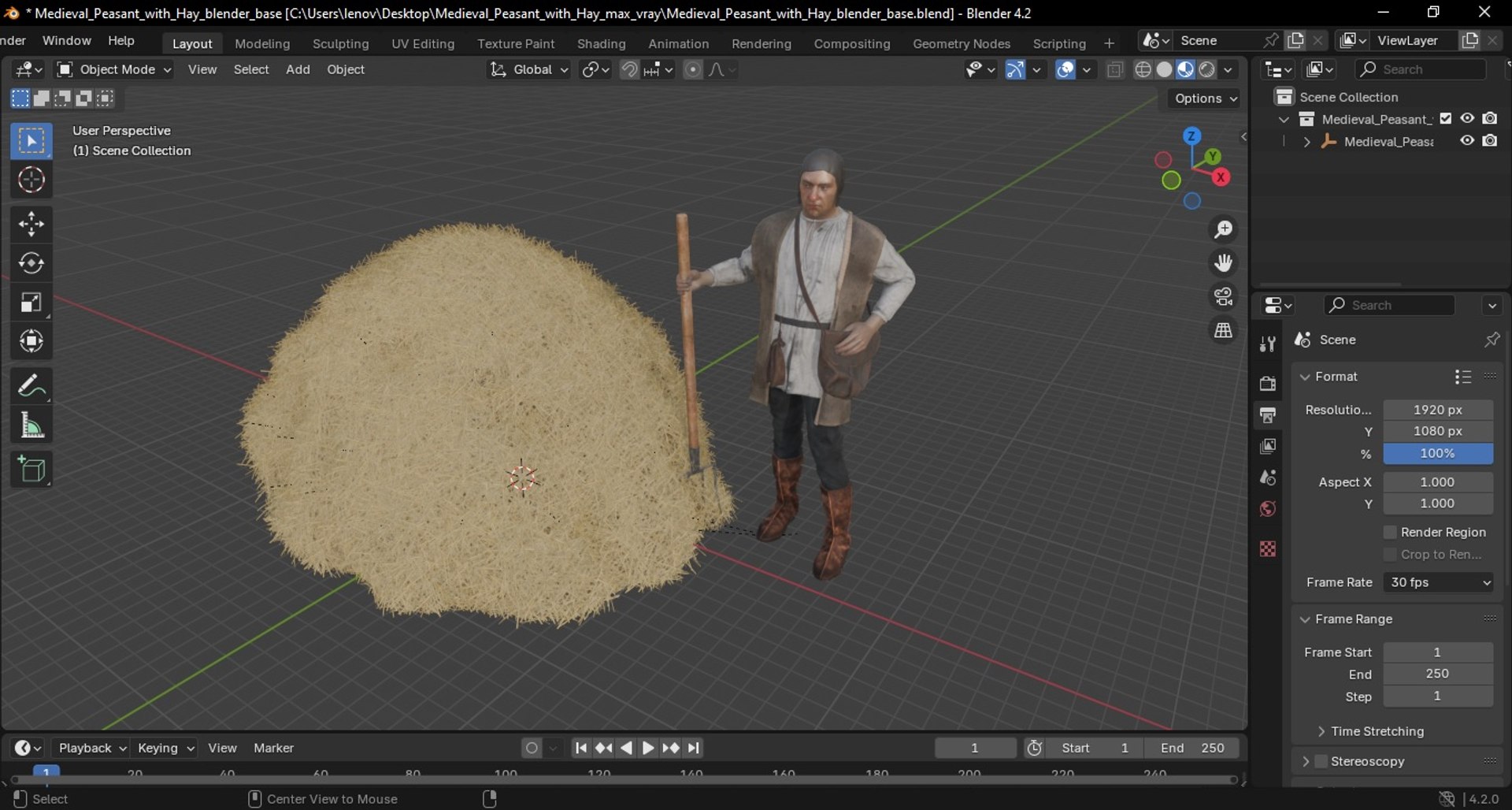The width and height of the screenshot is (1512, 810).
Task: Switch orthographic/perspective grid icon
Action: 1223,331
